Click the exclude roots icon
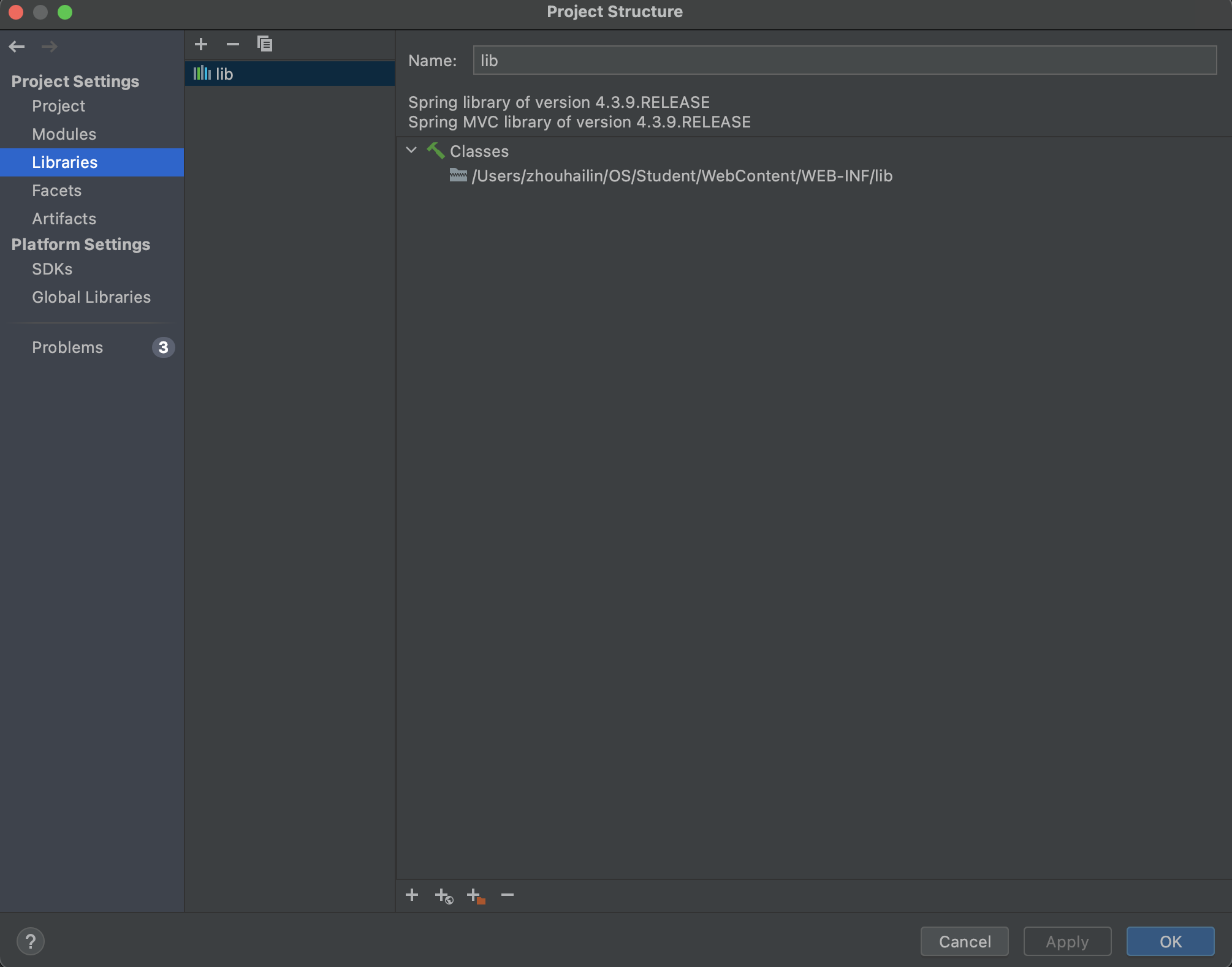The height and width of the screenshot is (967, 1232). (476, 897)
